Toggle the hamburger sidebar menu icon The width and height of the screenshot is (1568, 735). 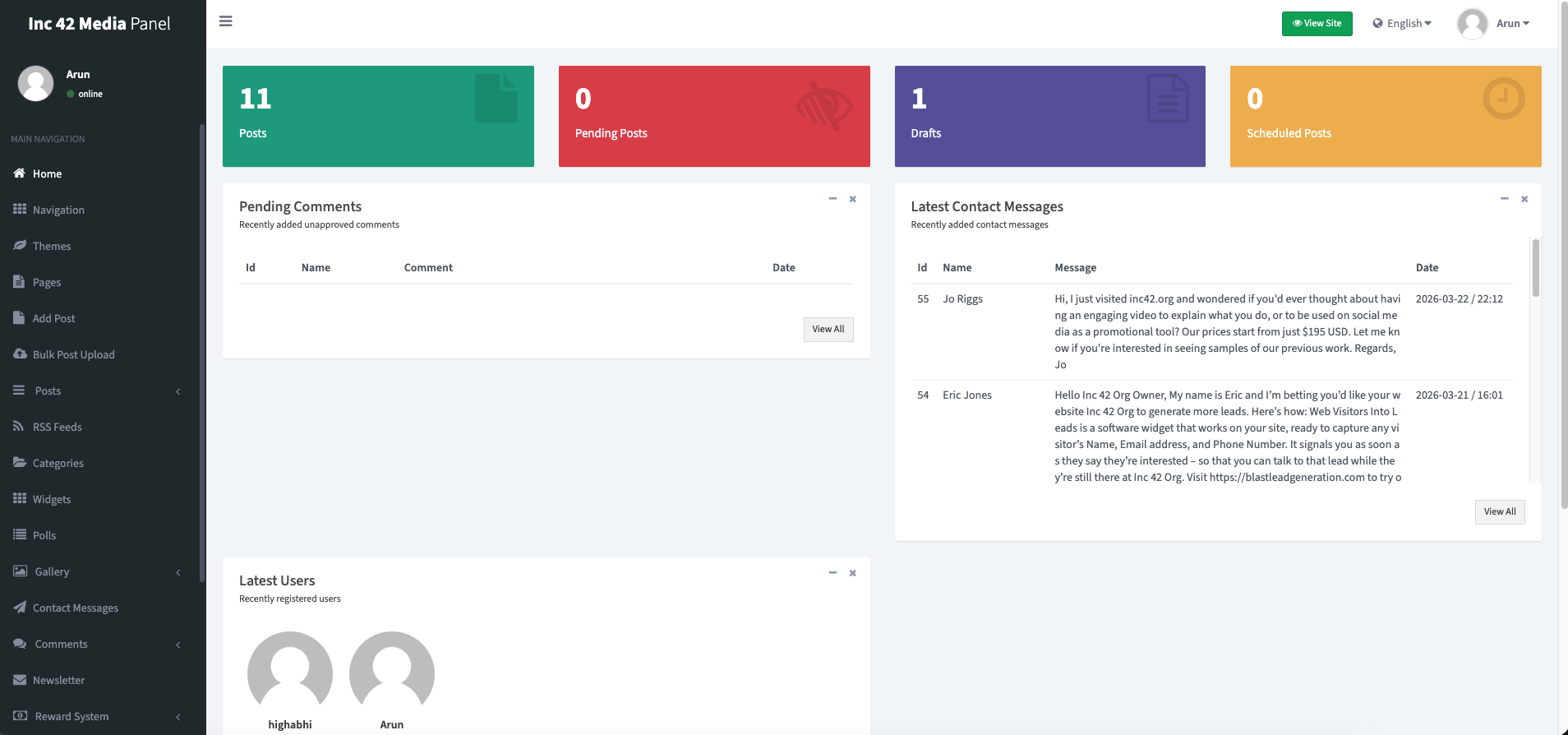point(226,21)
